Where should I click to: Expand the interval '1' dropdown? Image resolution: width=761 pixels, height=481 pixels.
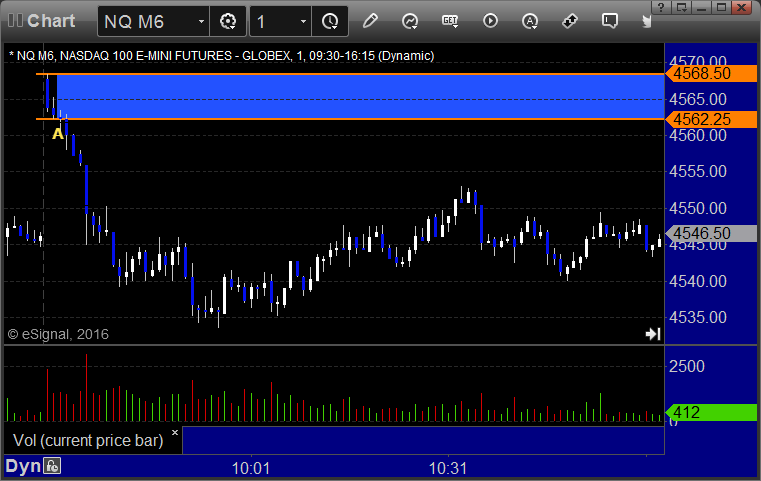pos(303,21)
